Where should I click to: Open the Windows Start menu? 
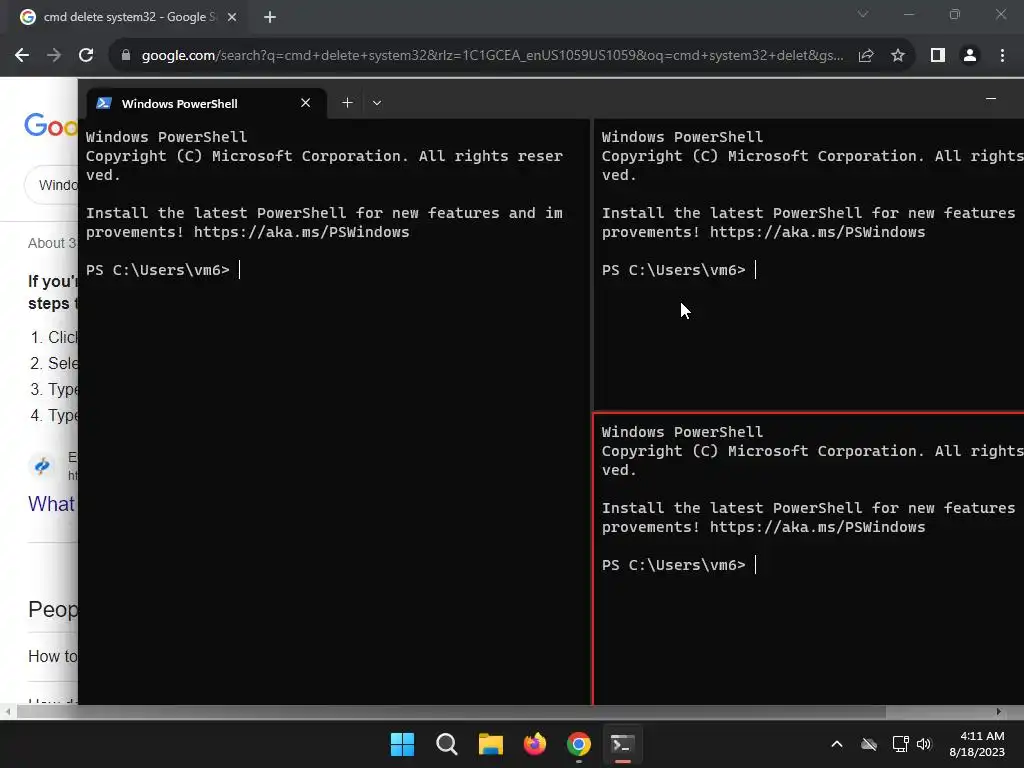tap(402, 744)
